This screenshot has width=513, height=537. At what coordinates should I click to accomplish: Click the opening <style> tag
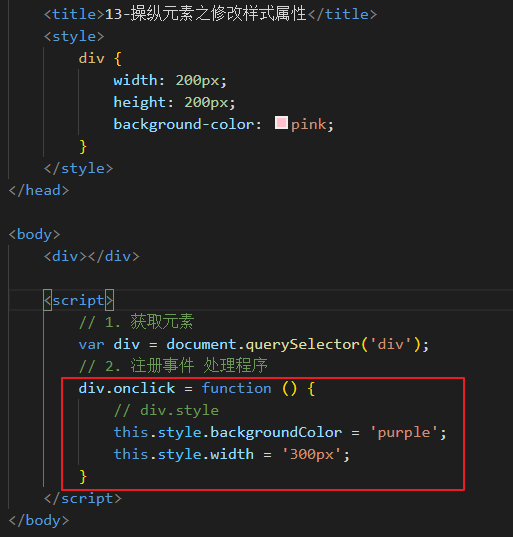pyautogui.click(x=74, y=36)
